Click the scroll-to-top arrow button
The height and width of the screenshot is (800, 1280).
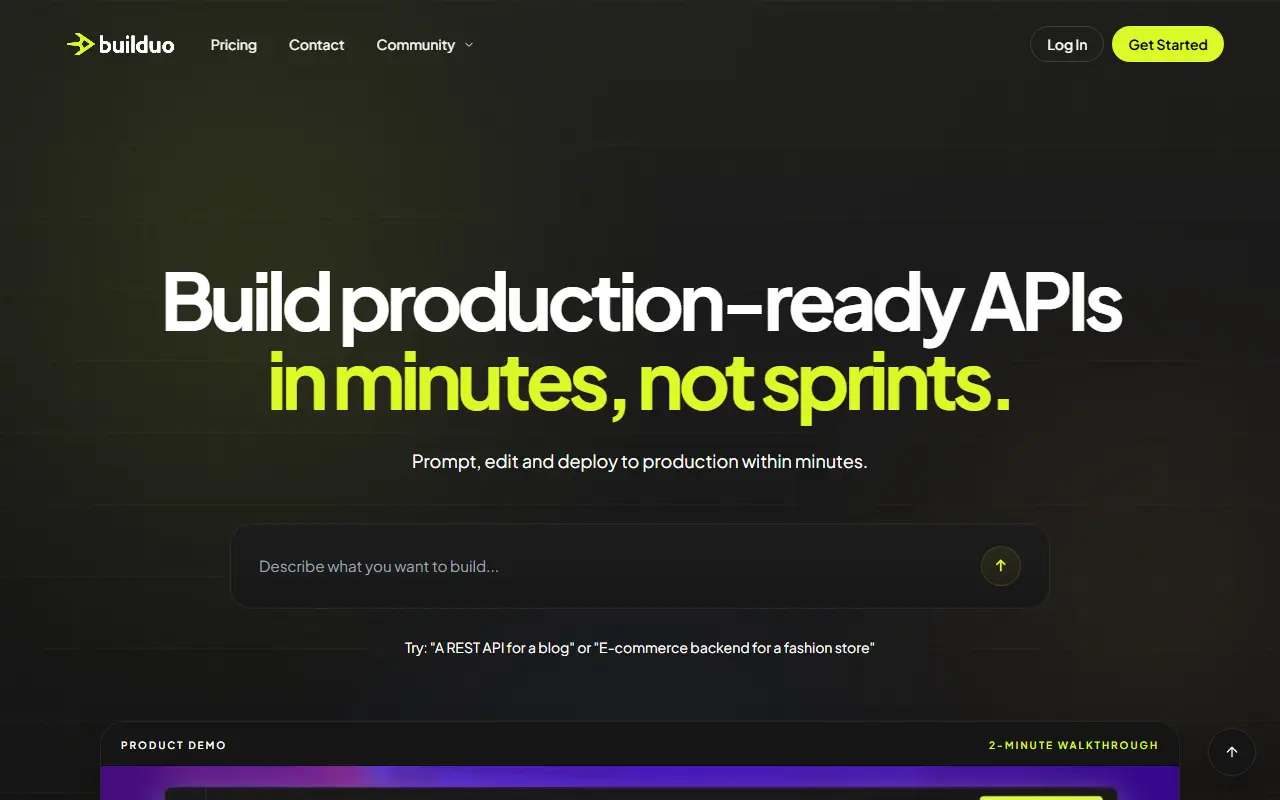coord(1232,752)
